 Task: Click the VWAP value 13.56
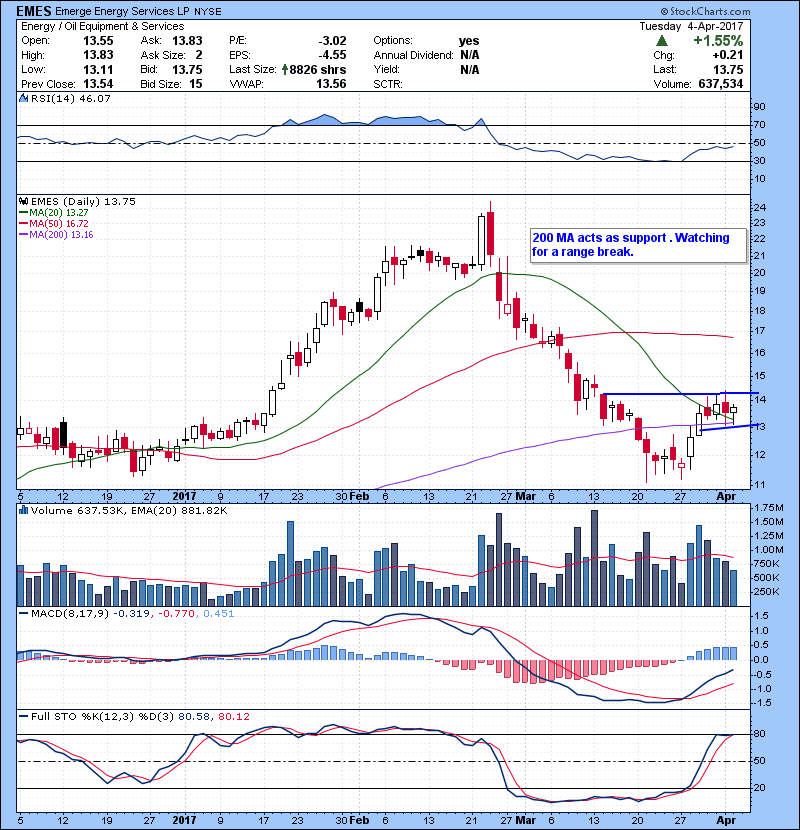(331, 84)
